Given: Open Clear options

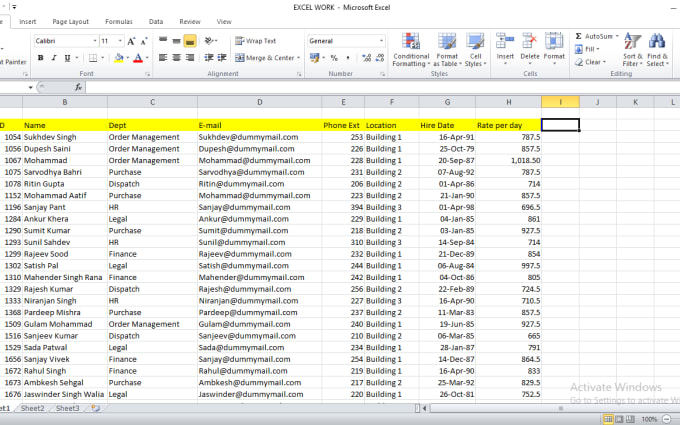Looking at the screenshot, I should coord(590,62).
